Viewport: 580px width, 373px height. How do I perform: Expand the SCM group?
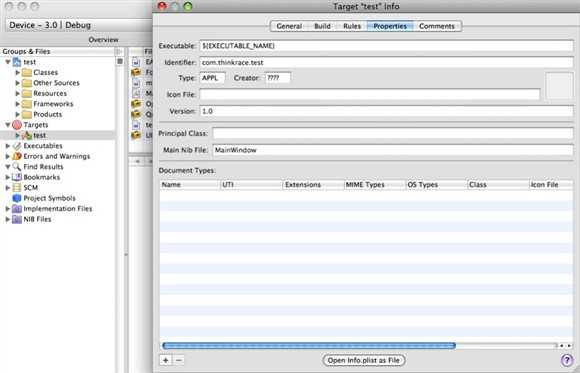point(8,188)
